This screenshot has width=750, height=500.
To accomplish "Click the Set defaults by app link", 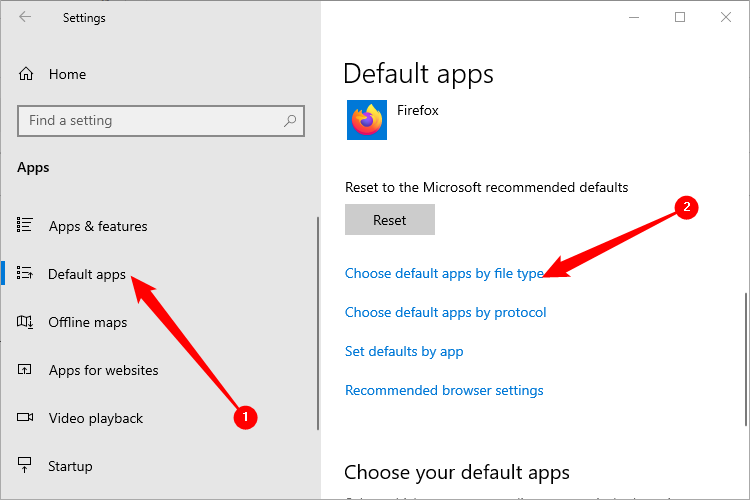I will pyautogui.click(x=404, y=351).
